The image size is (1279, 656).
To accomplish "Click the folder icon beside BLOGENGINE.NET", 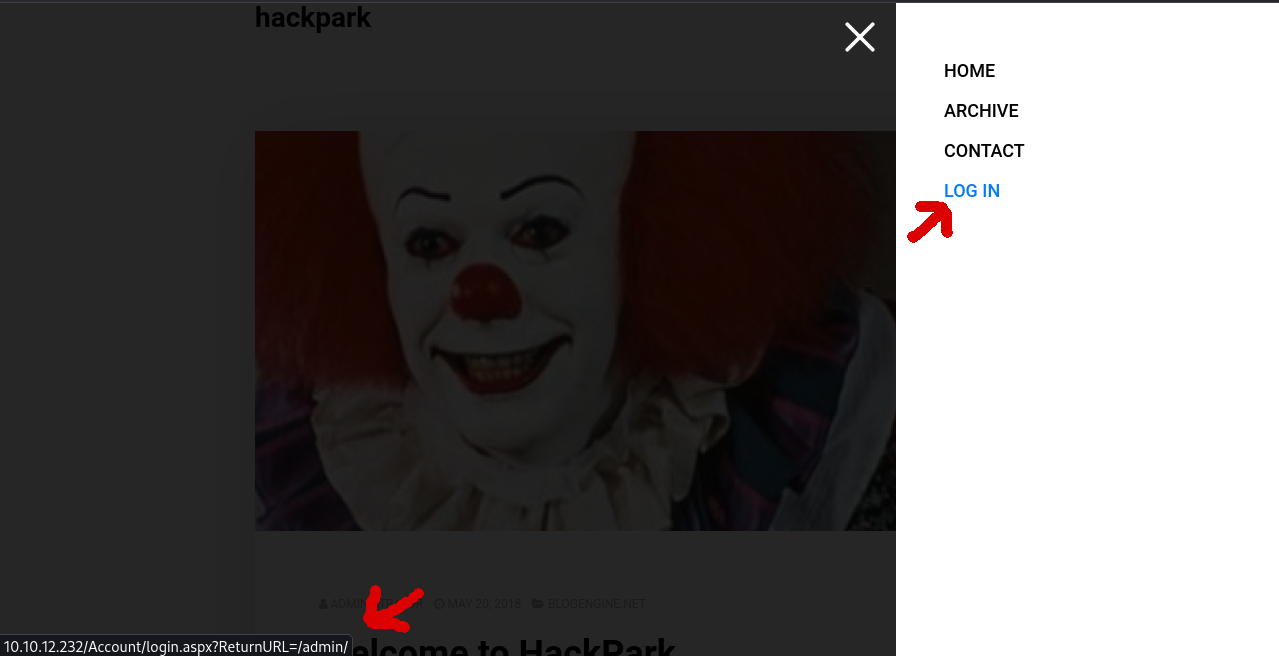I will point(538,604).
